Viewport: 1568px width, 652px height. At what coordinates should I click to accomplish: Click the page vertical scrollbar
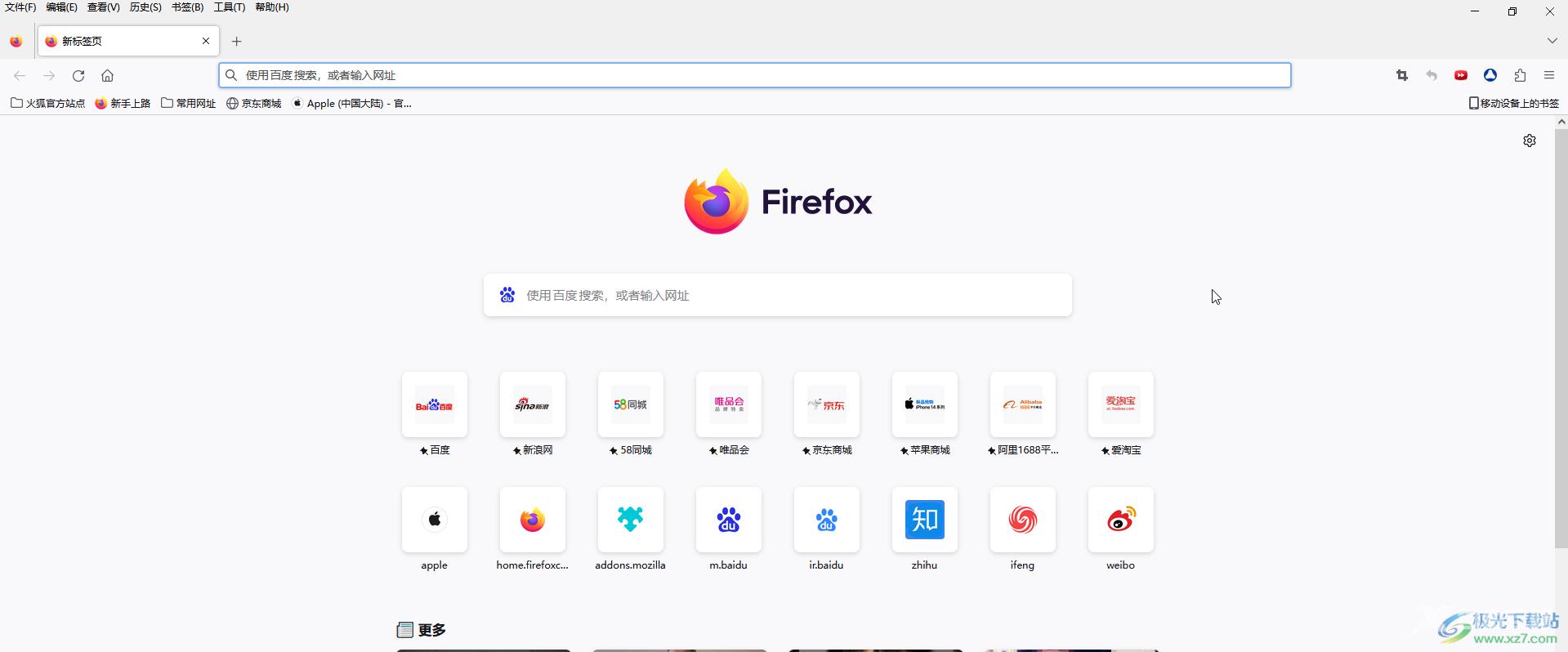pyautogui.click(x=1561, y=338)
